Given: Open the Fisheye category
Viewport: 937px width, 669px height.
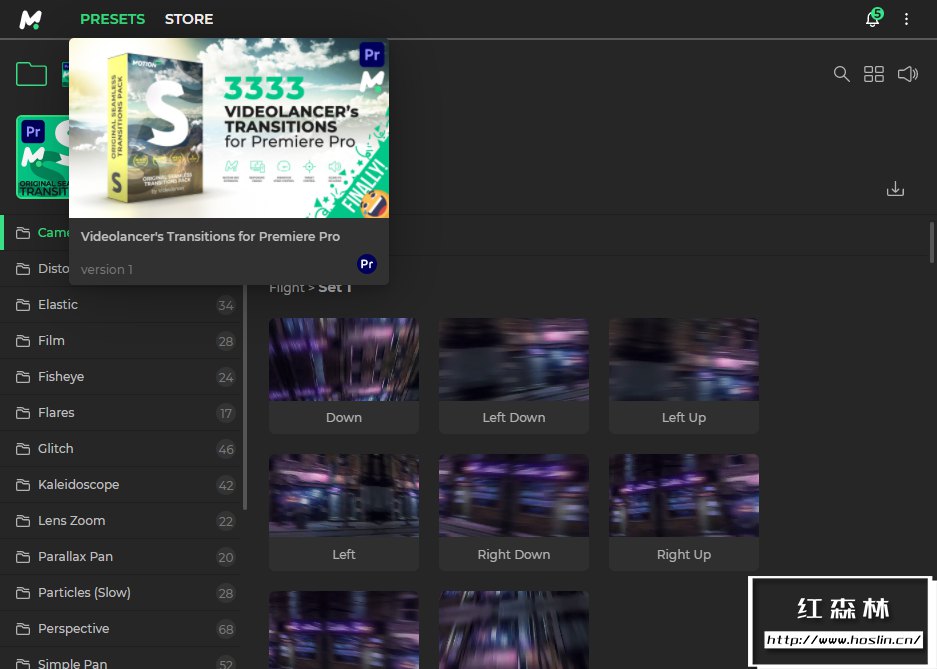Looking at the screenshot, I should 122,377.
